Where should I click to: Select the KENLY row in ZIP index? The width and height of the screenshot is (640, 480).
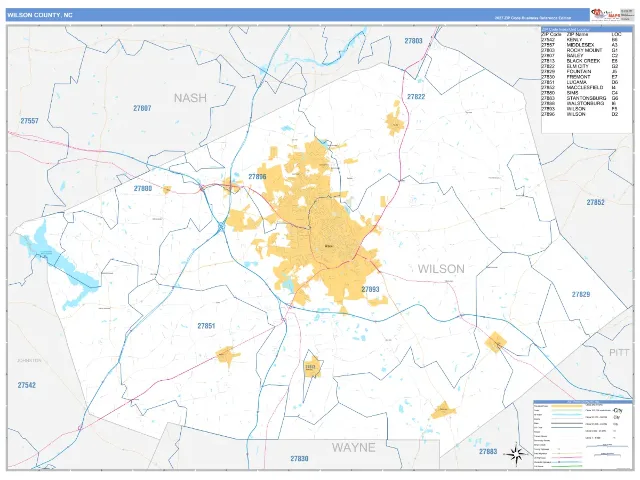[580, 40]
